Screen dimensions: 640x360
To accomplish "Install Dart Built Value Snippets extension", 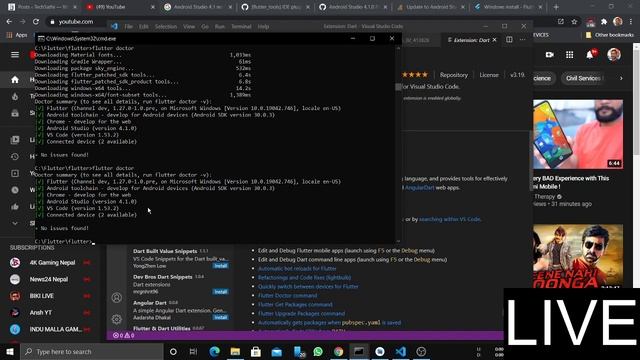I will point(221,266).
